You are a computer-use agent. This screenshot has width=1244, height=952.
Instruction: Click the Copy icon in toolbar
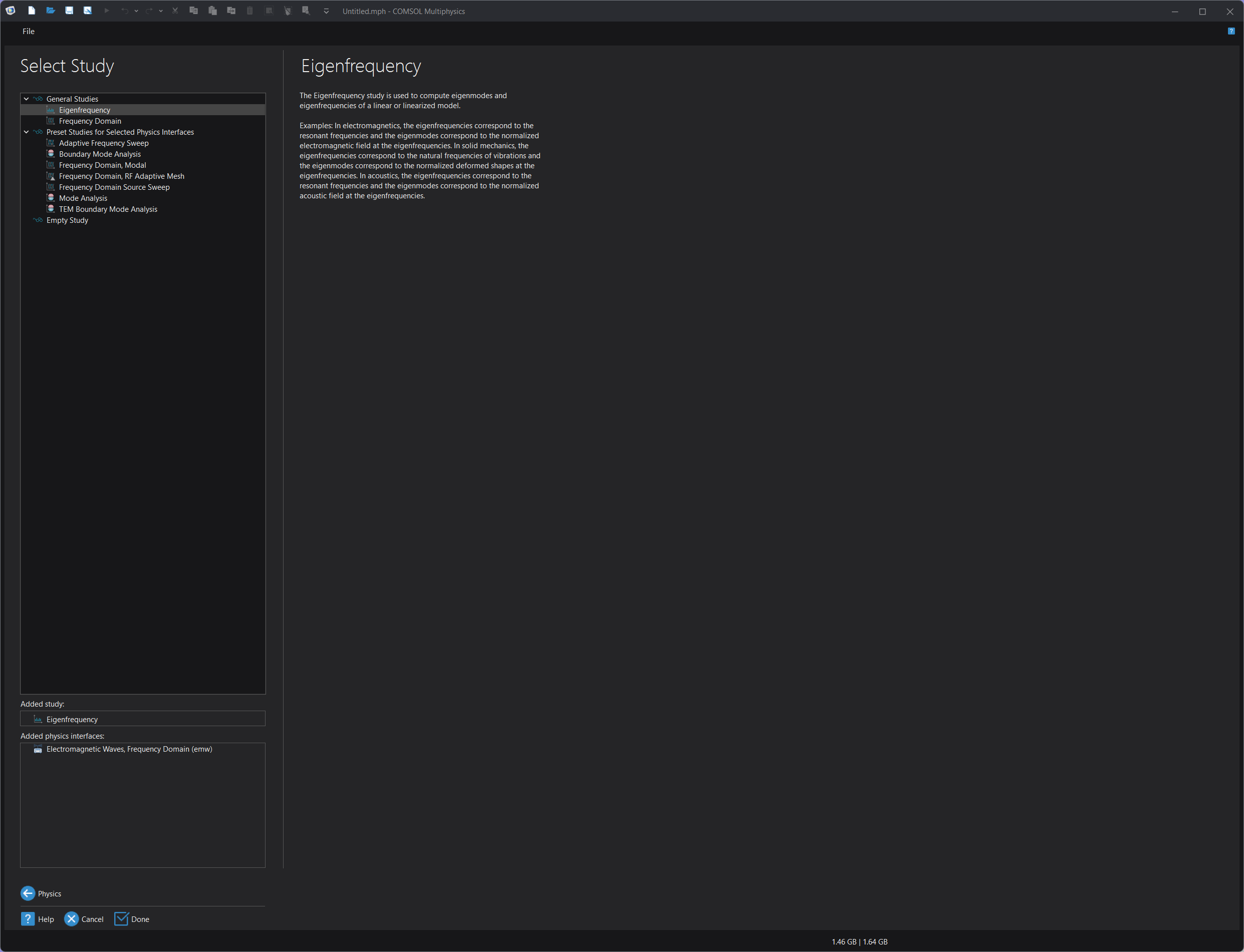coord(193,11)
